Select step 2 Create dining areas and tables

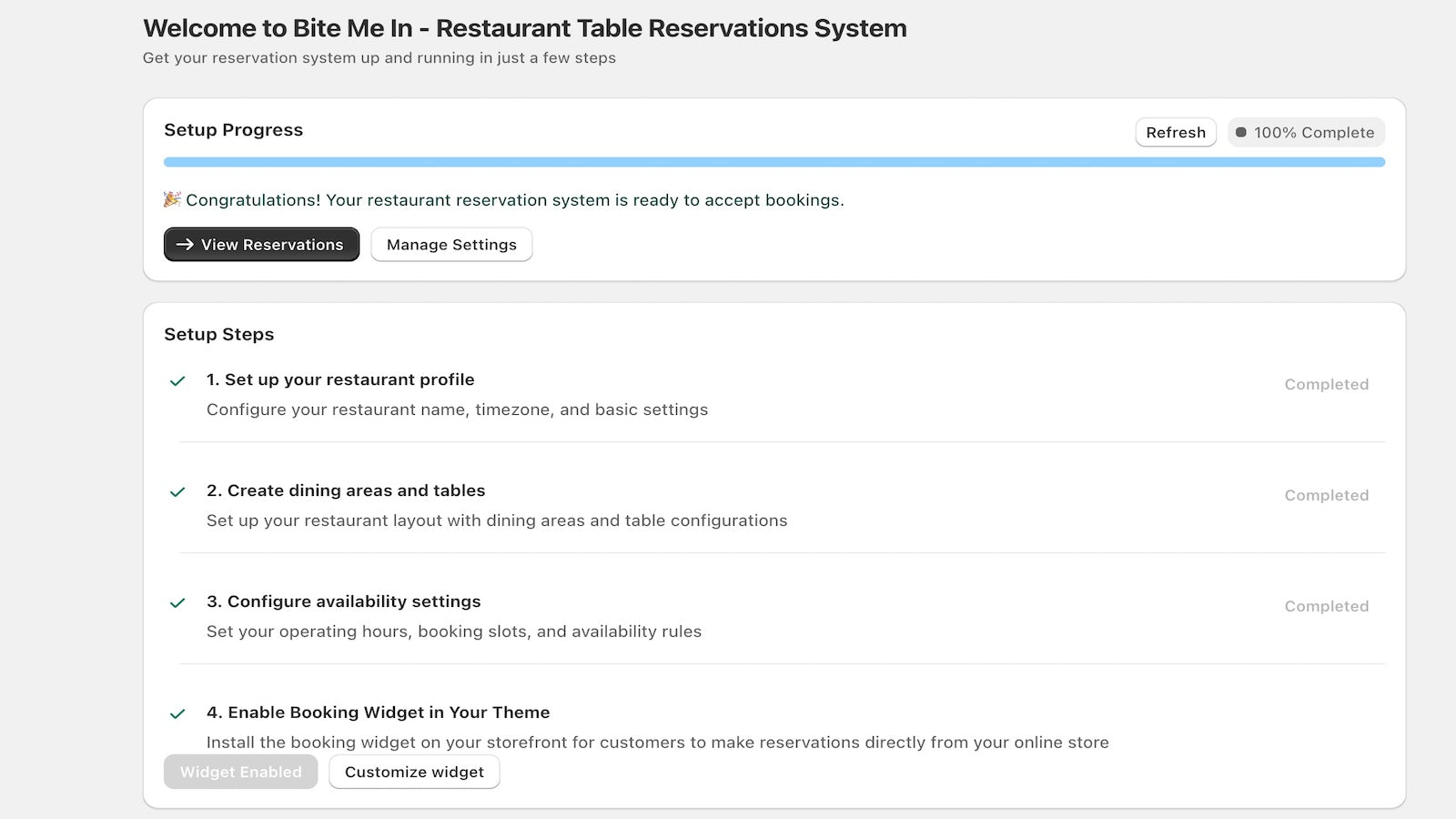[346, 490]
